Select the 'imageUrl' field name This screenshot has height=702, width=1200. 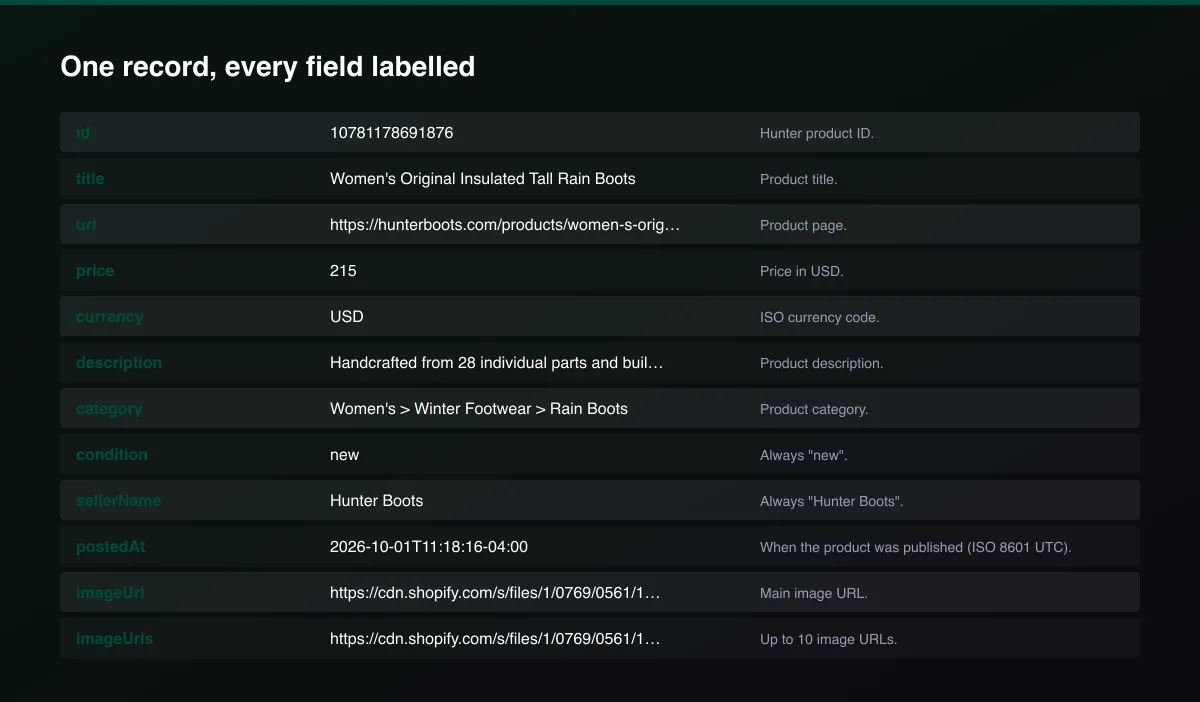click(x=110, y=592)
